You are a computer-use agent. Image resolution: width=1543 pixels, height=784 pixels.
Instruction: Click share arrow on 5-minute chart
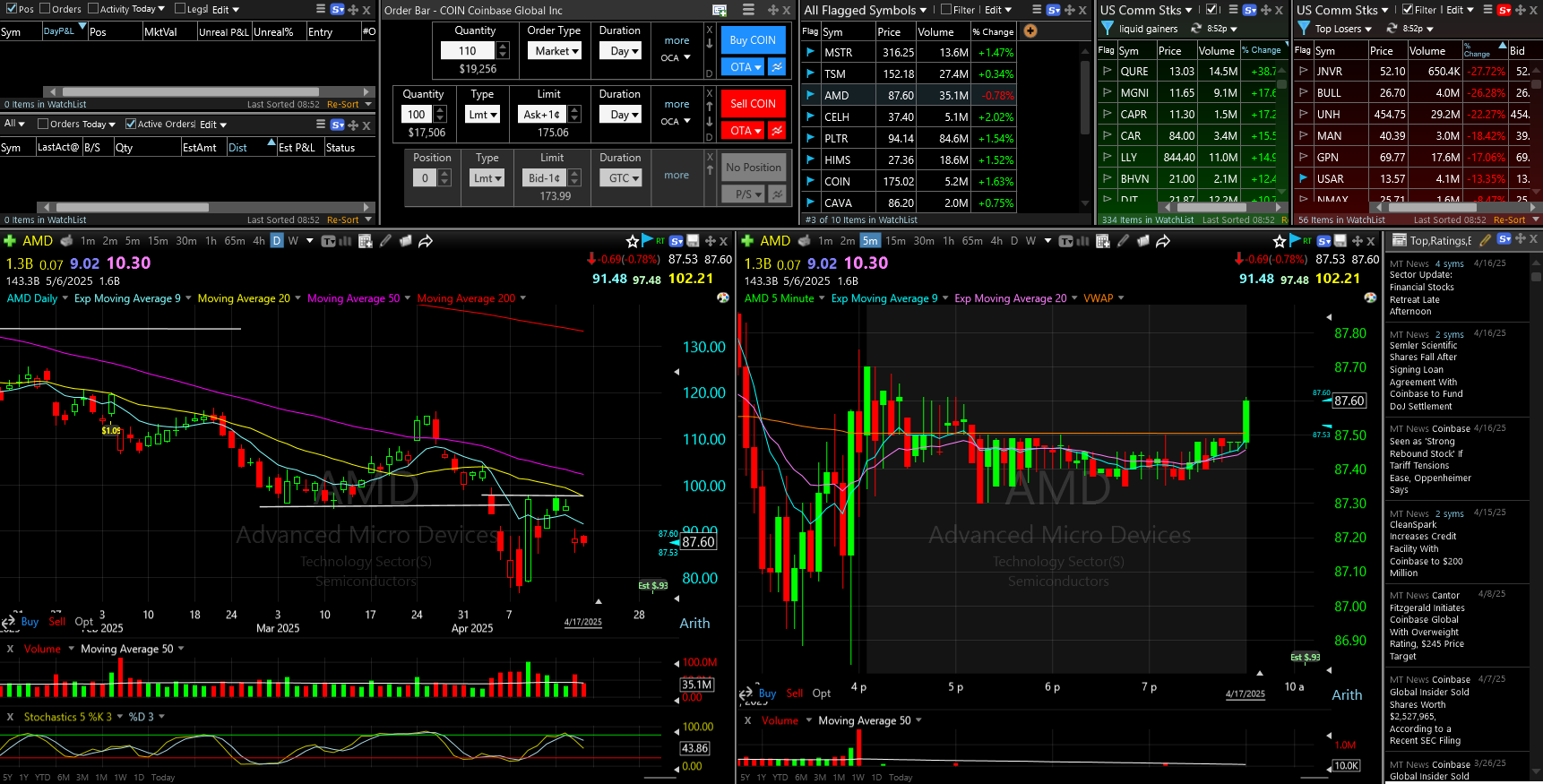1163,241
